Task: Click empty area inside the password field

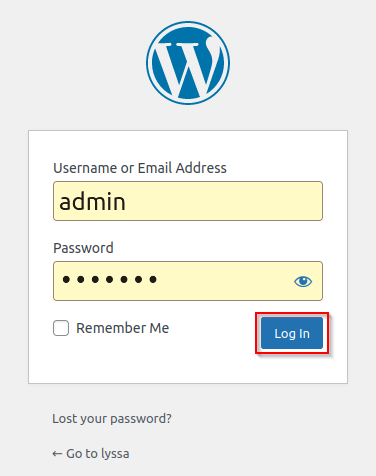Action: click(223, 281)
